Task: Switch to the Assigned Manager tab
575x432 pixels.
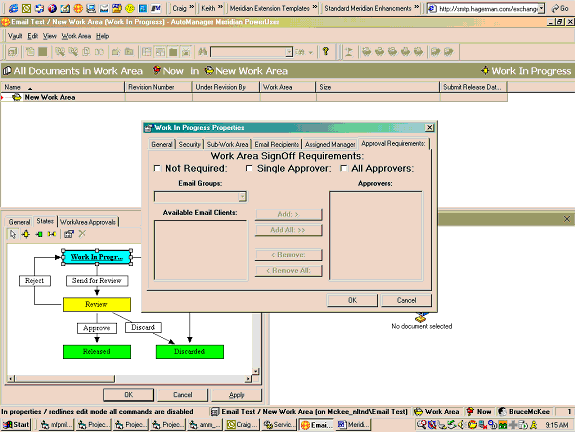Action: [330, 144]
